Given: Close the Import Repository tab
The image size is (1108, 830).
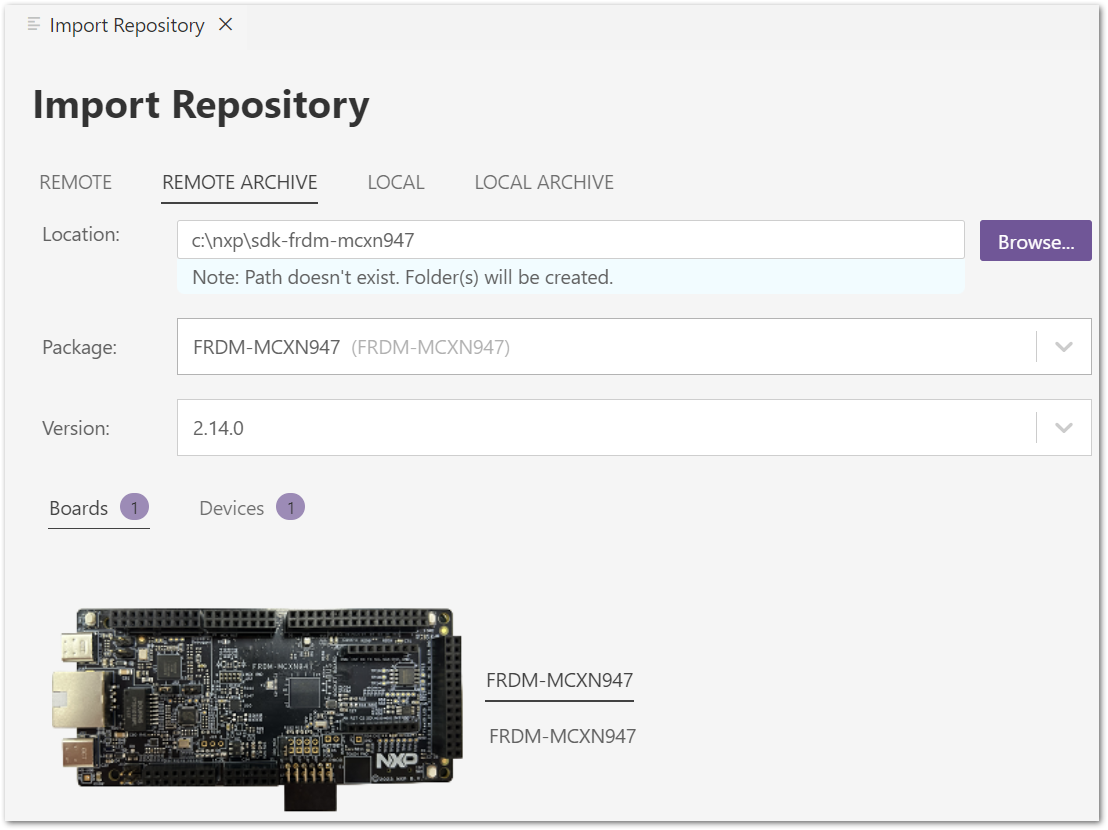Looking at the screenshot, I should (224, 25).
